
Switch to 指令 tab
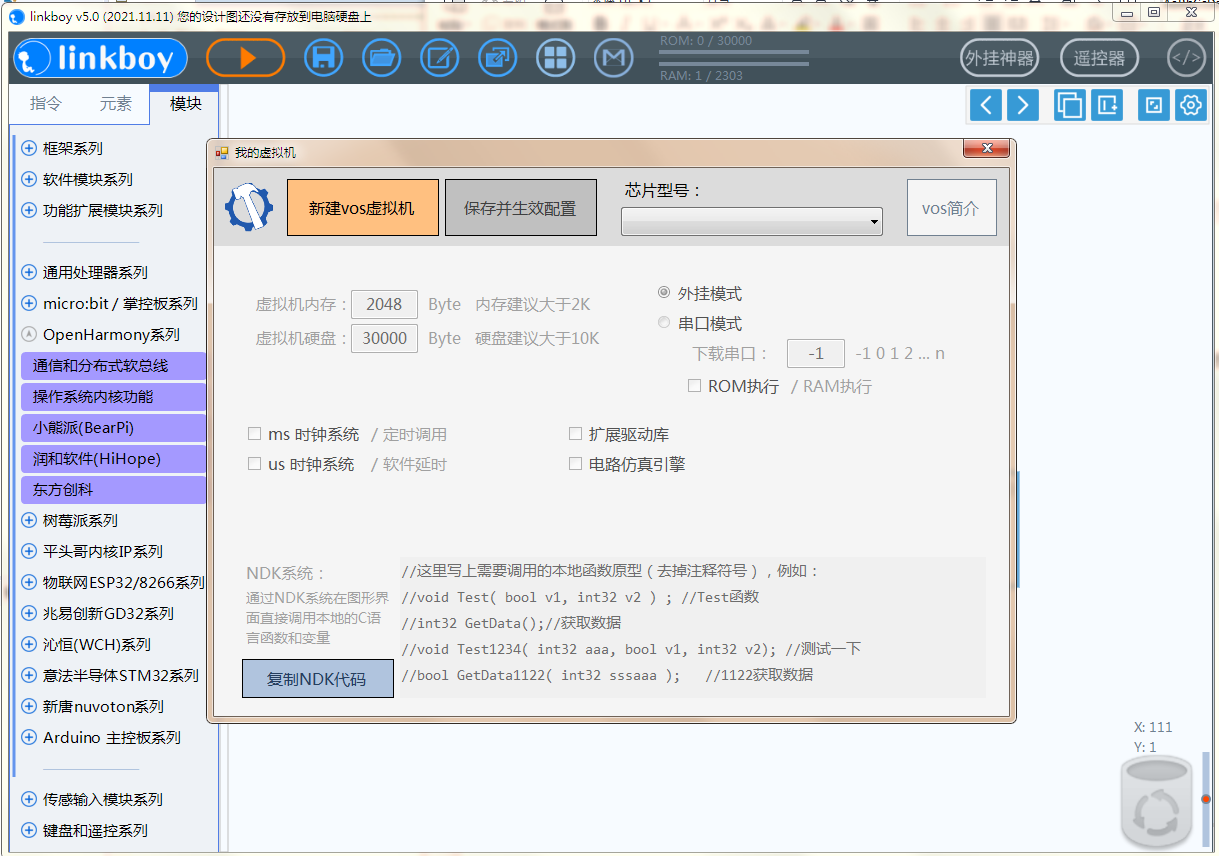point(45,103)
